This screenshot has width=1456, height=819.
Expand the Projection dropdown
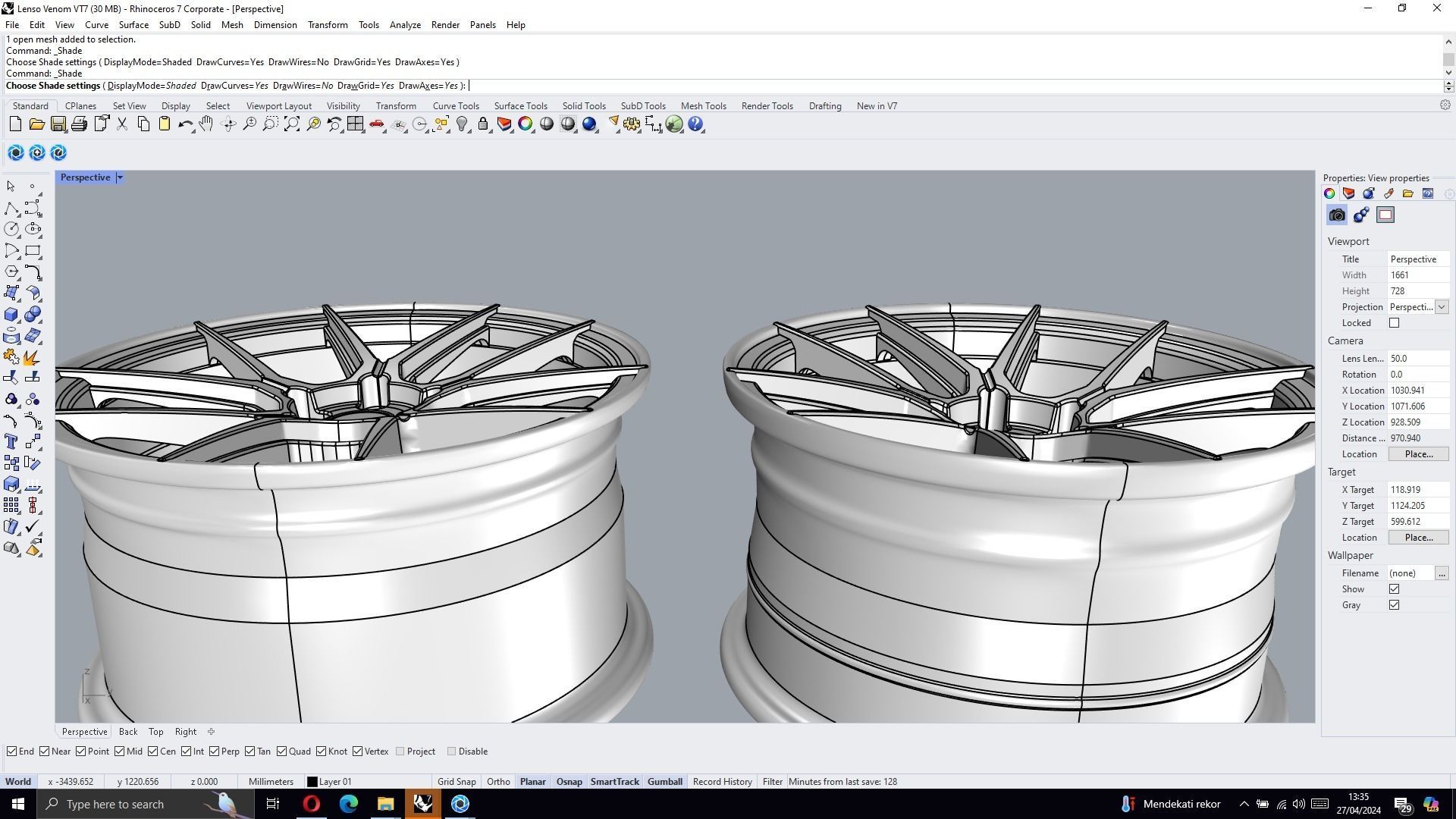[1442, 307]
